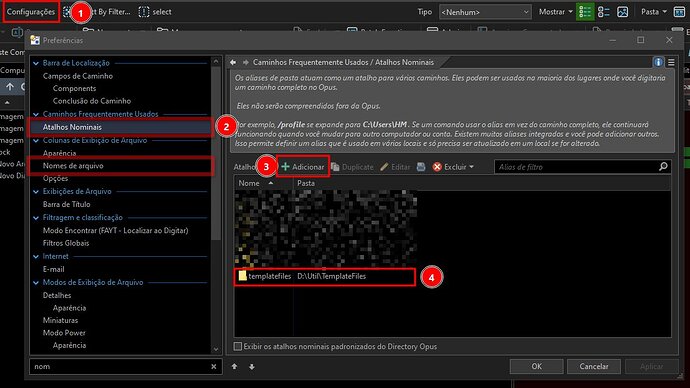Open the Tipo <Nenhum> combo box
The width and height of the screenshot is (690, 388).
pyautogui.click(x=485, y=12)
